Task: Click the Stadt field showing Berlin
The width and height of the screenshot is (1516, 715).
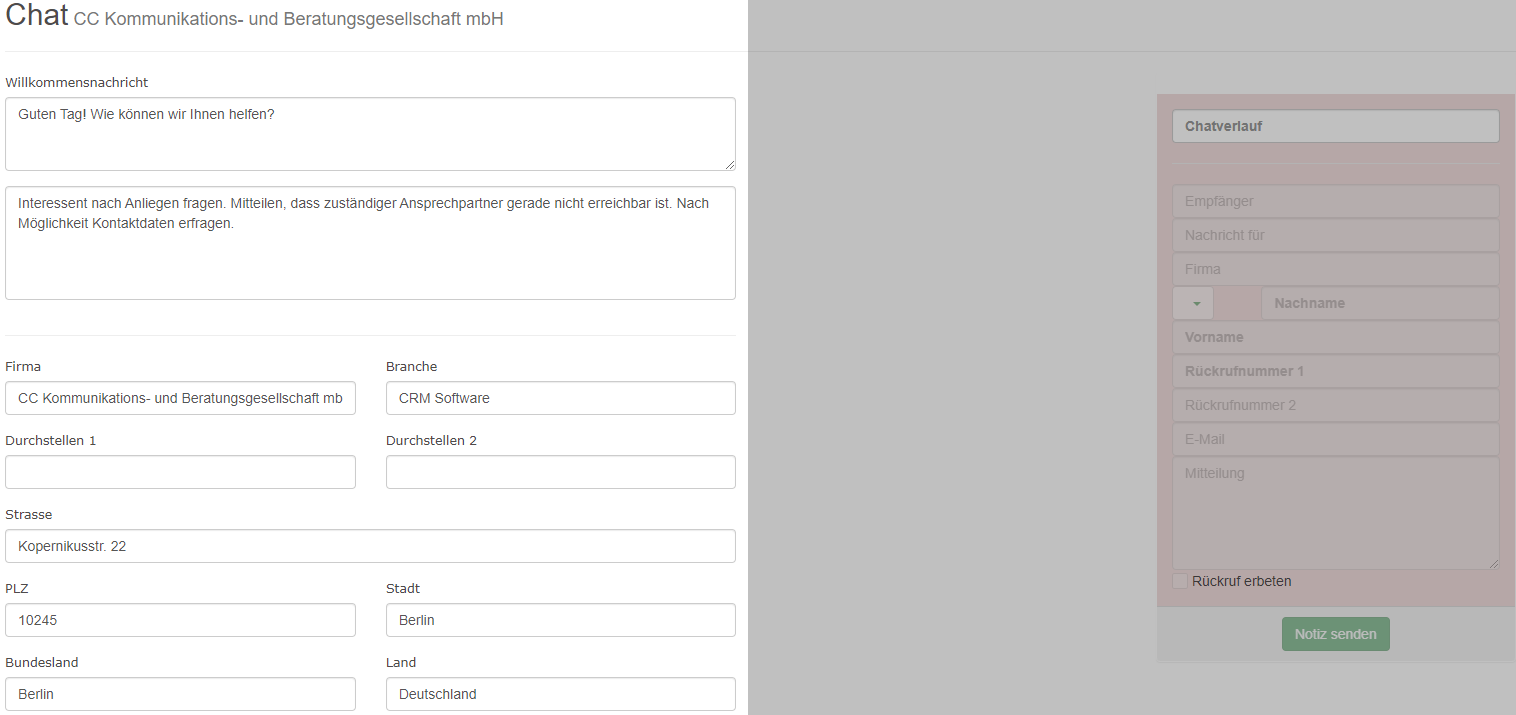Action: [561, 620]
